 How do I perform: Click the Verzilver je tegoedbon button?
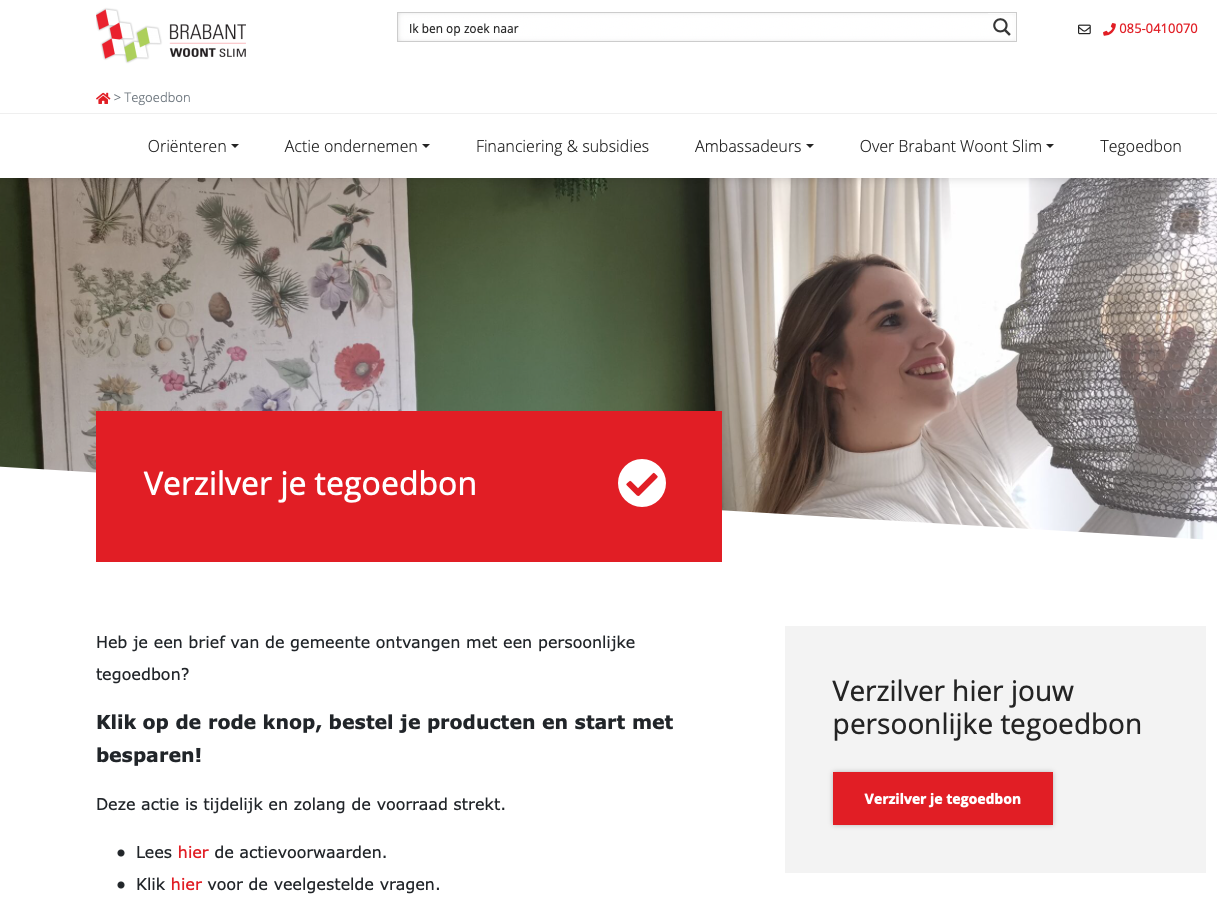pos(942,799)
